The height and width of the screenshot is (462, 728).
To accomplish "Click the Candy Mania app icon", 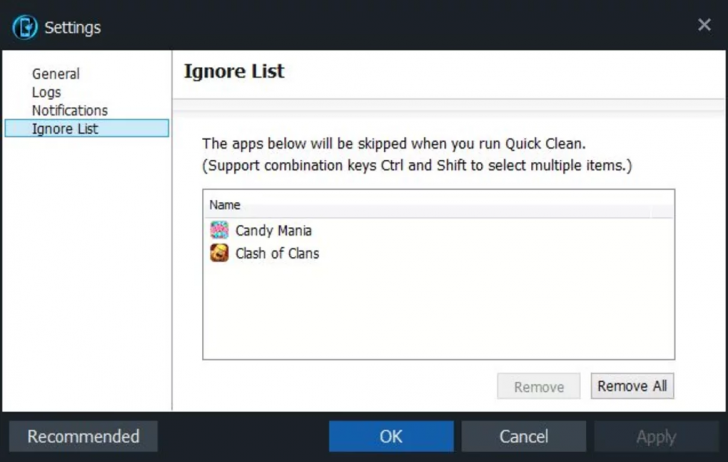I will click(219, 231).
